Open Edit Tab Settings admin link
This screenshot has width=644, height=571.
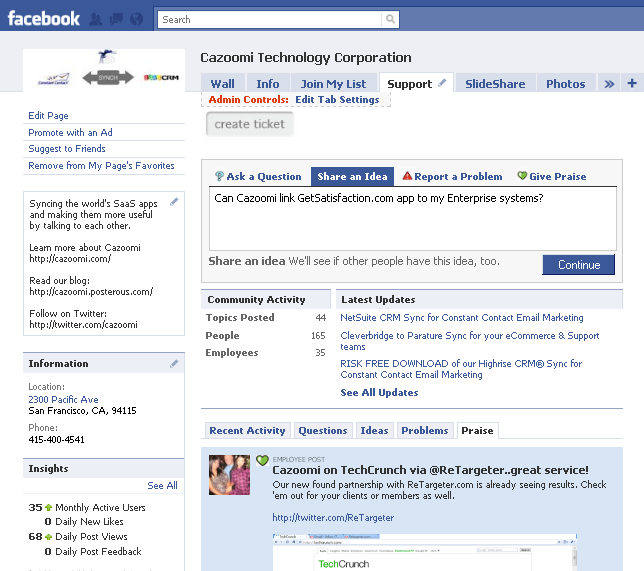[337, 99]
